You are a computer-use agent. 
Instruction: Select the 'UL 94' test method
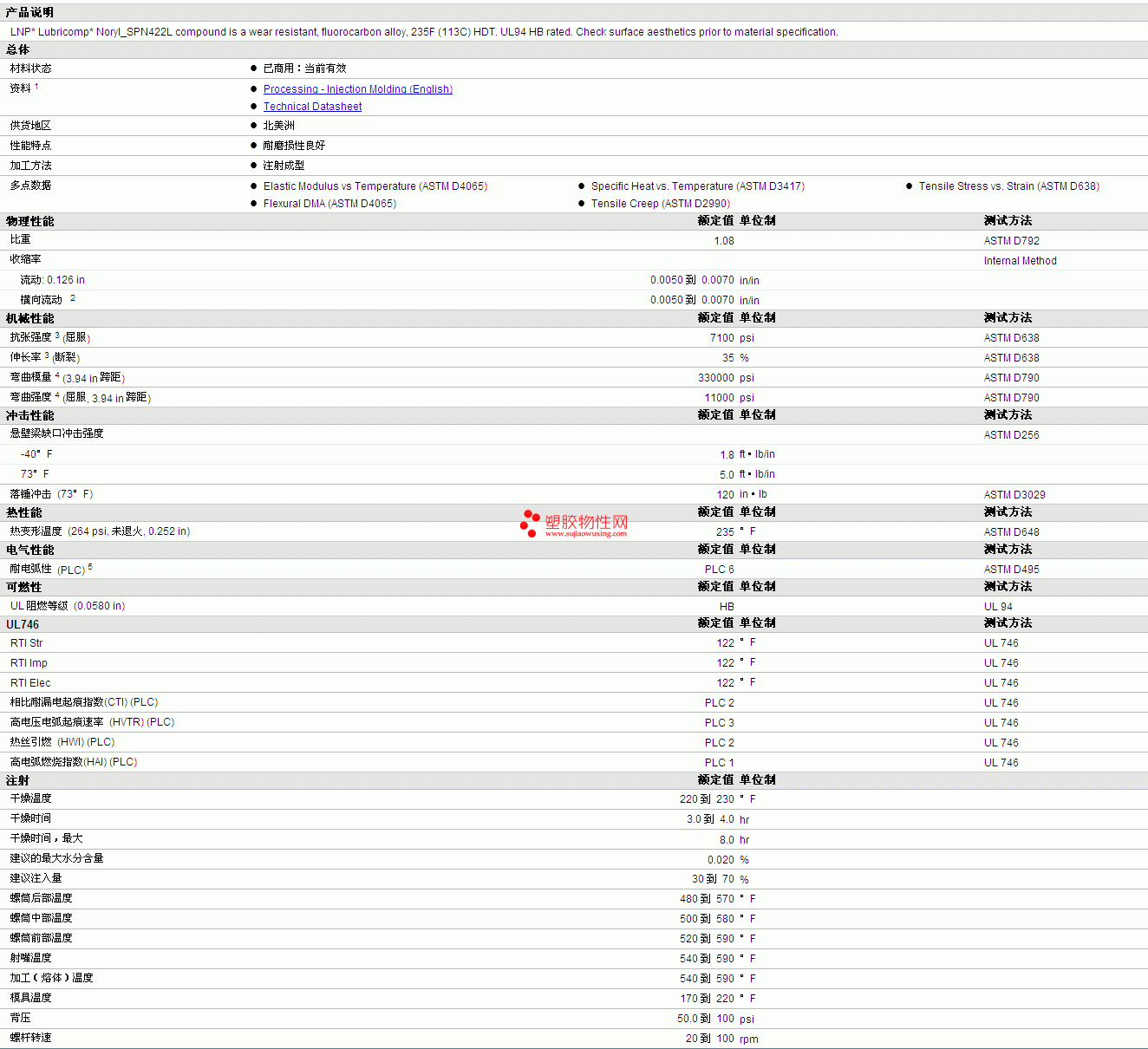998,607
